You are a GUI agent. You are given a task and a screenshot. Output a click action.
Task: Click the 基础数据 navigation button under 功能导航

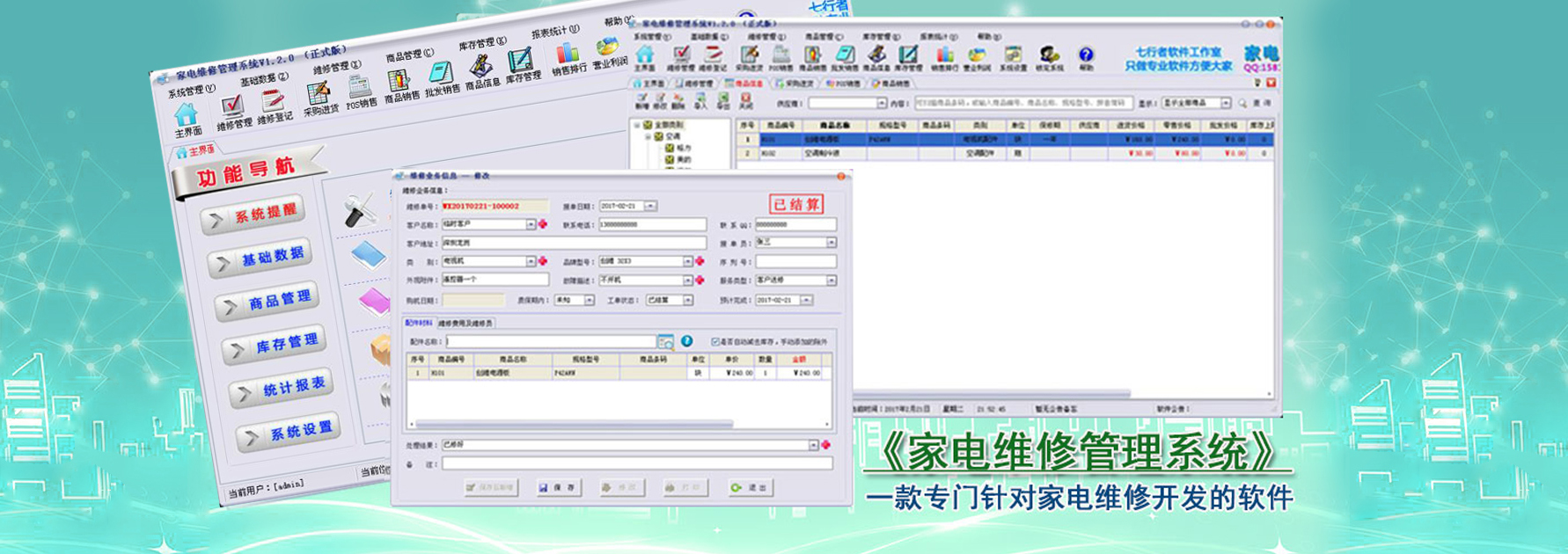(260, 258)
